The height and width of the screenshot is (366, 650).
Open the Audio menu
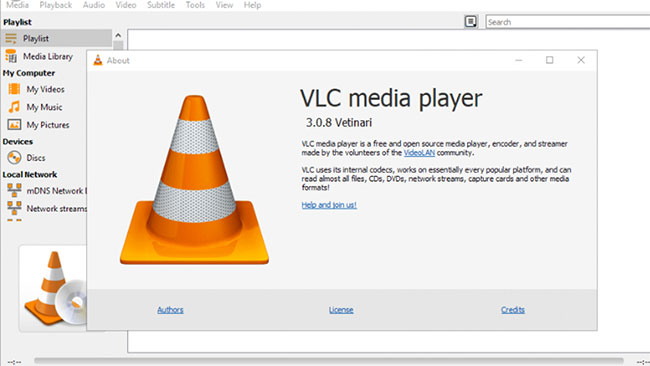click(94, 5)
